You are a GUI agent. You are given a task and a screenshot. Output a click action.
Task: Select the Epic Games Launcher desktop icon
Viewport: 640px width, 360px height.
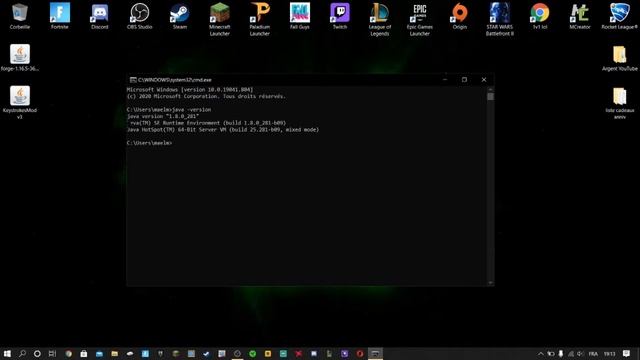tap(420, 19)
